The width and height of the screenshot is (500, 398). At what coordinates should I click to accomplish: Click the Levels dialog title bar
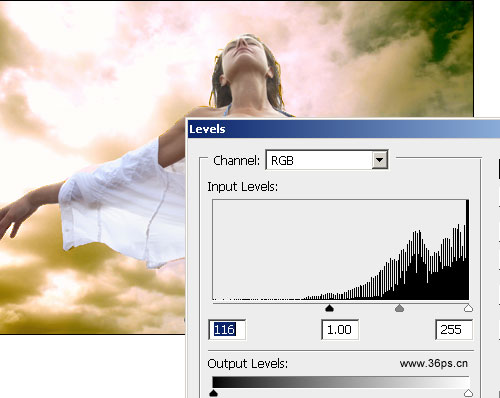(x=343, y=129)
